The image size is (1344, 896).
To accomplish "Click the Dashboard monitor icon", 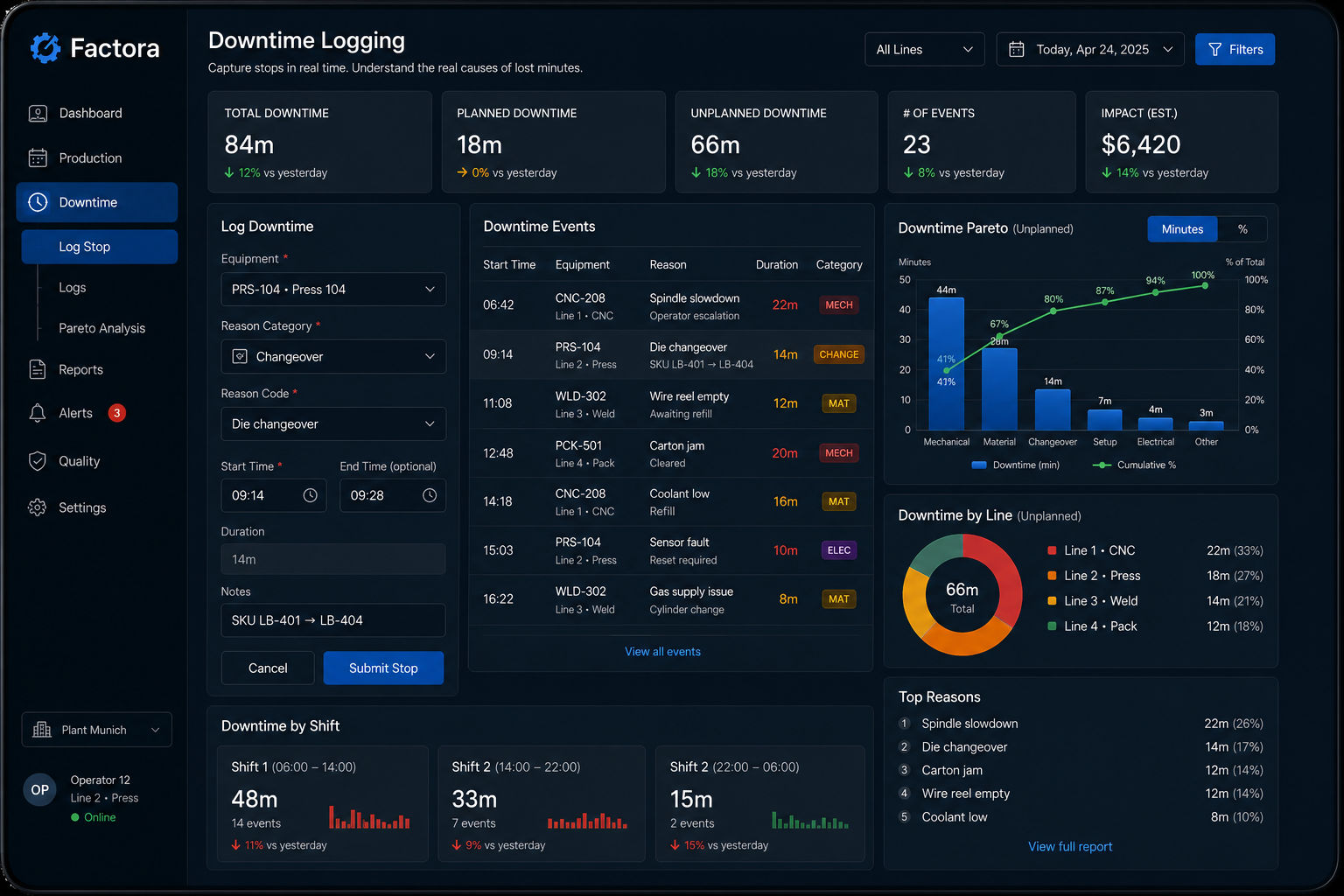I will click(38, 113).
